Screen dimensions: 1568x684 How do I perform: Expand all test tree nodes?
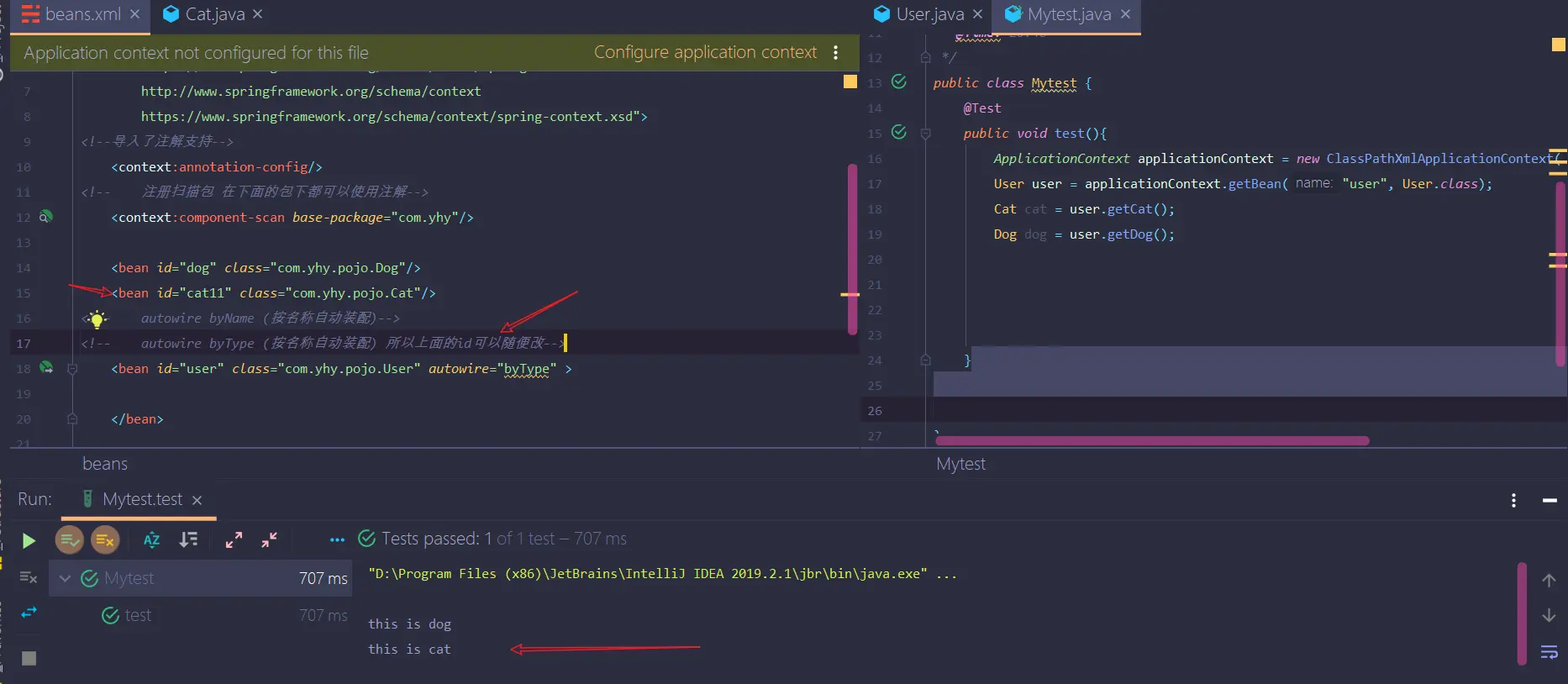tap(234, 540)
